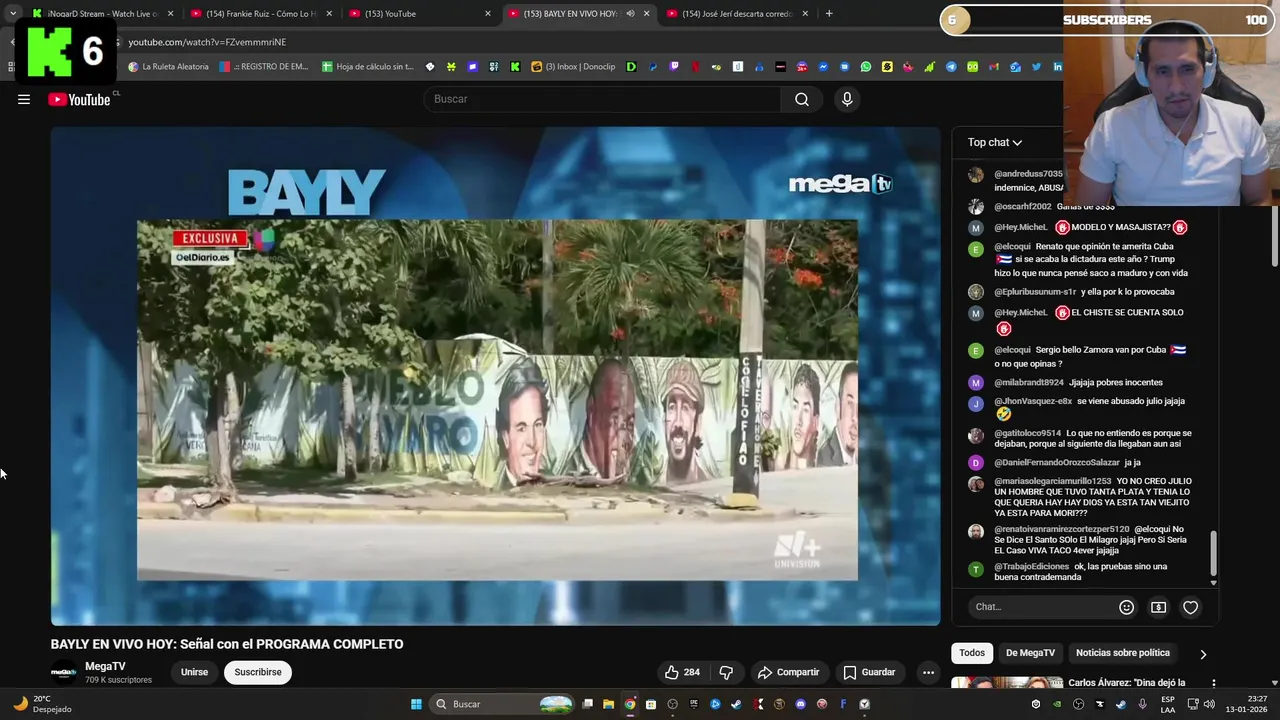
Task: Open Discord from the taskbar
Action: 800,704
